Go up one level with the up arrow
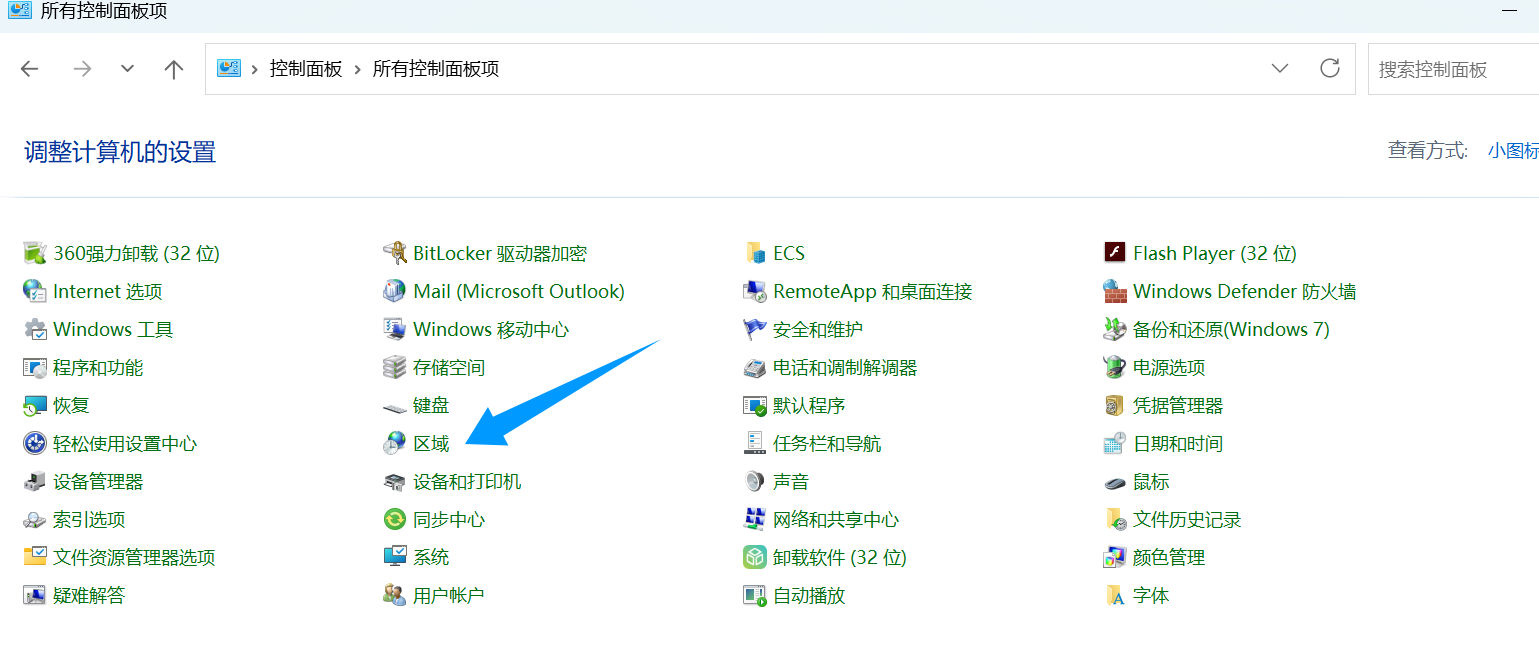 click(x=174, y=69)
